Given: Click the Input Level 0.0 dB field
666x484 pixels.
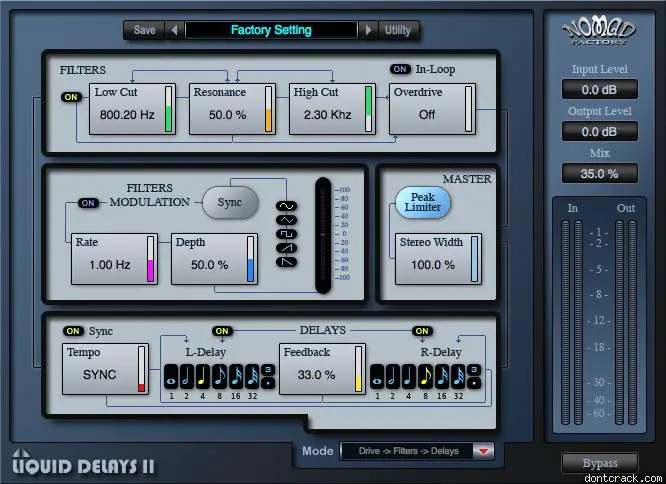Looking at the screenshot, I should tap(599, 90).
